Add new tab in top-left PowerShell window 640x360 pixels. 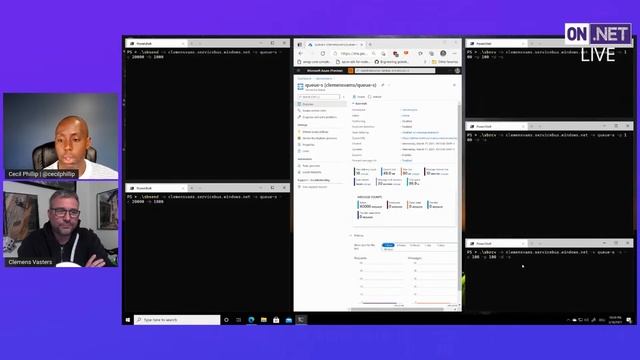point(191,43)
